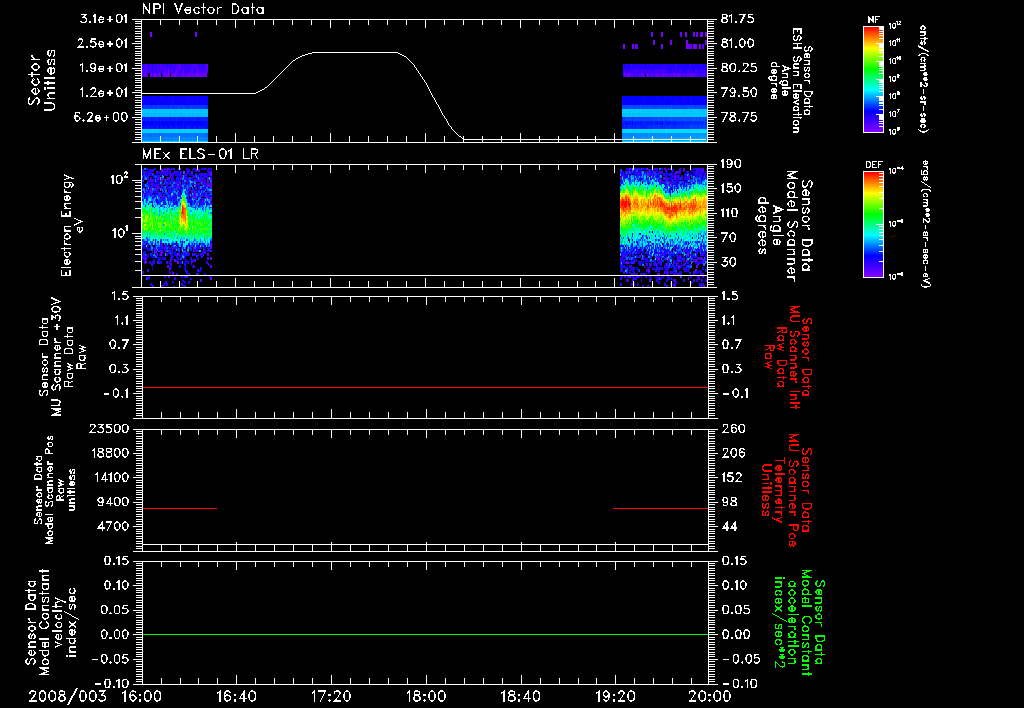Click the 4700 scanner position tick label

tap(112, 526)
